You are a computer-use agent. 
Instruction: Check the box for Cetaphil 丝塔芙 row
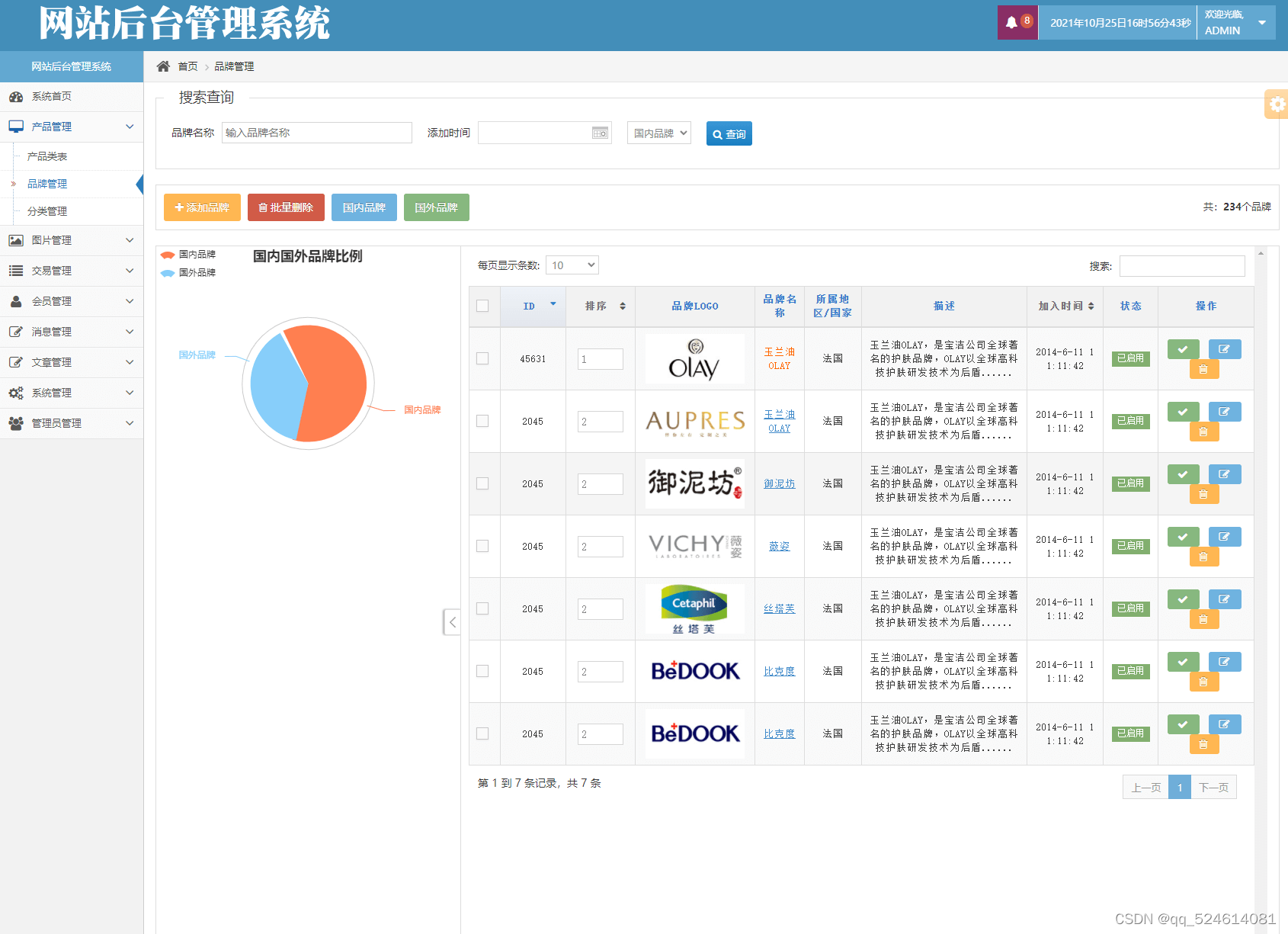pos(482,608)
